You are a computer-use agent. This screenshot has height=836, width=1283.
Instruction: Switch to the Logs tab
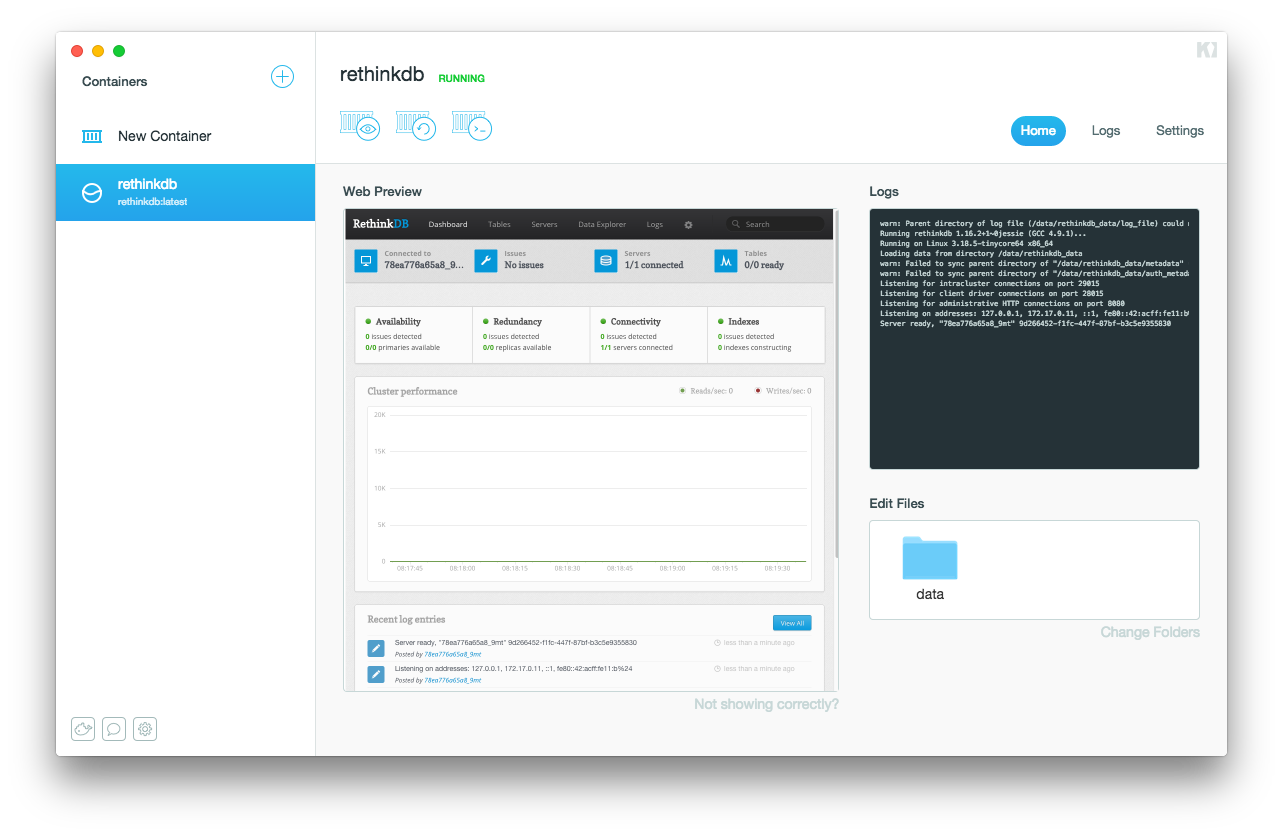(1105, 131)
